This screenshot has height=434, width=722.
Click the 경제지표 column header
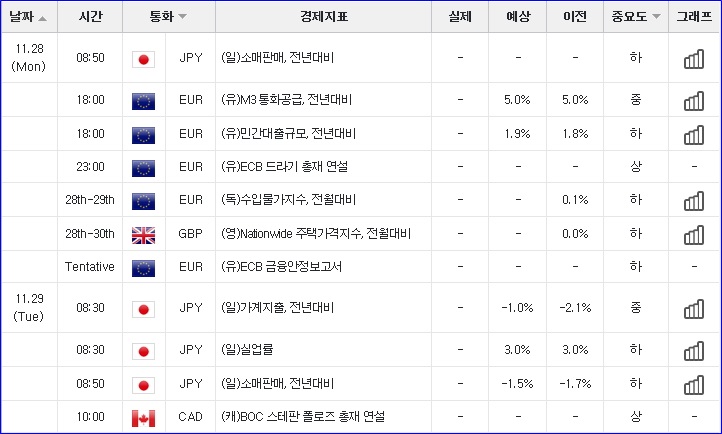point(324,17)
